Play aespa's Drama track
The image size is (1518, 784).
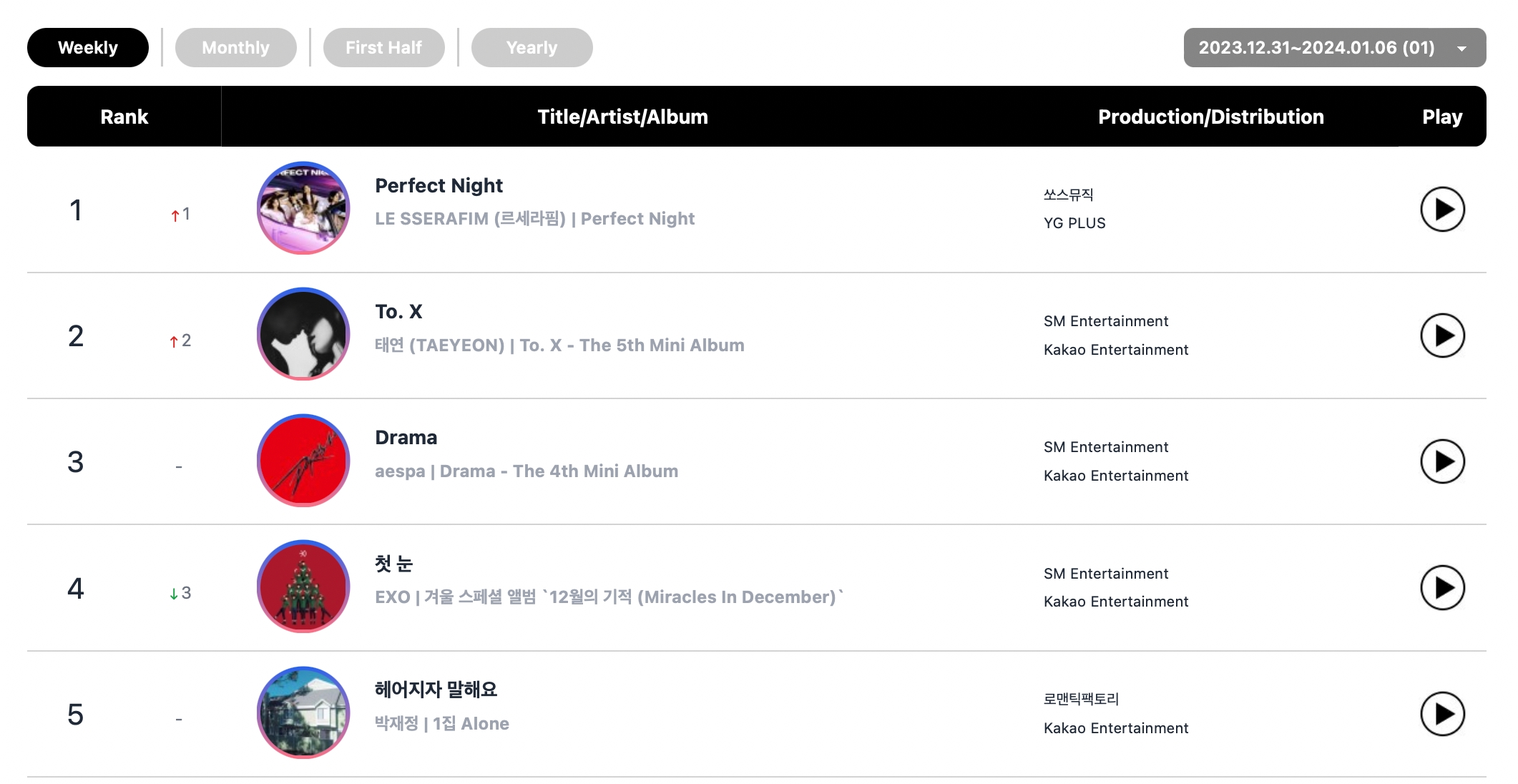tap(1441, 461)
